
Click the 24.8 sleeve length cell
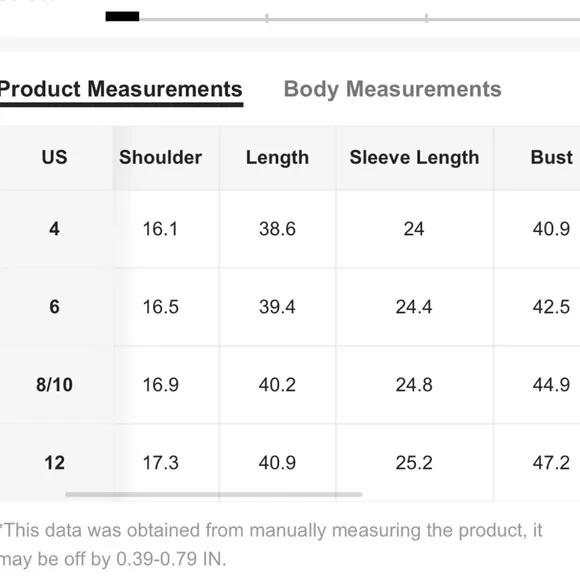414,385
